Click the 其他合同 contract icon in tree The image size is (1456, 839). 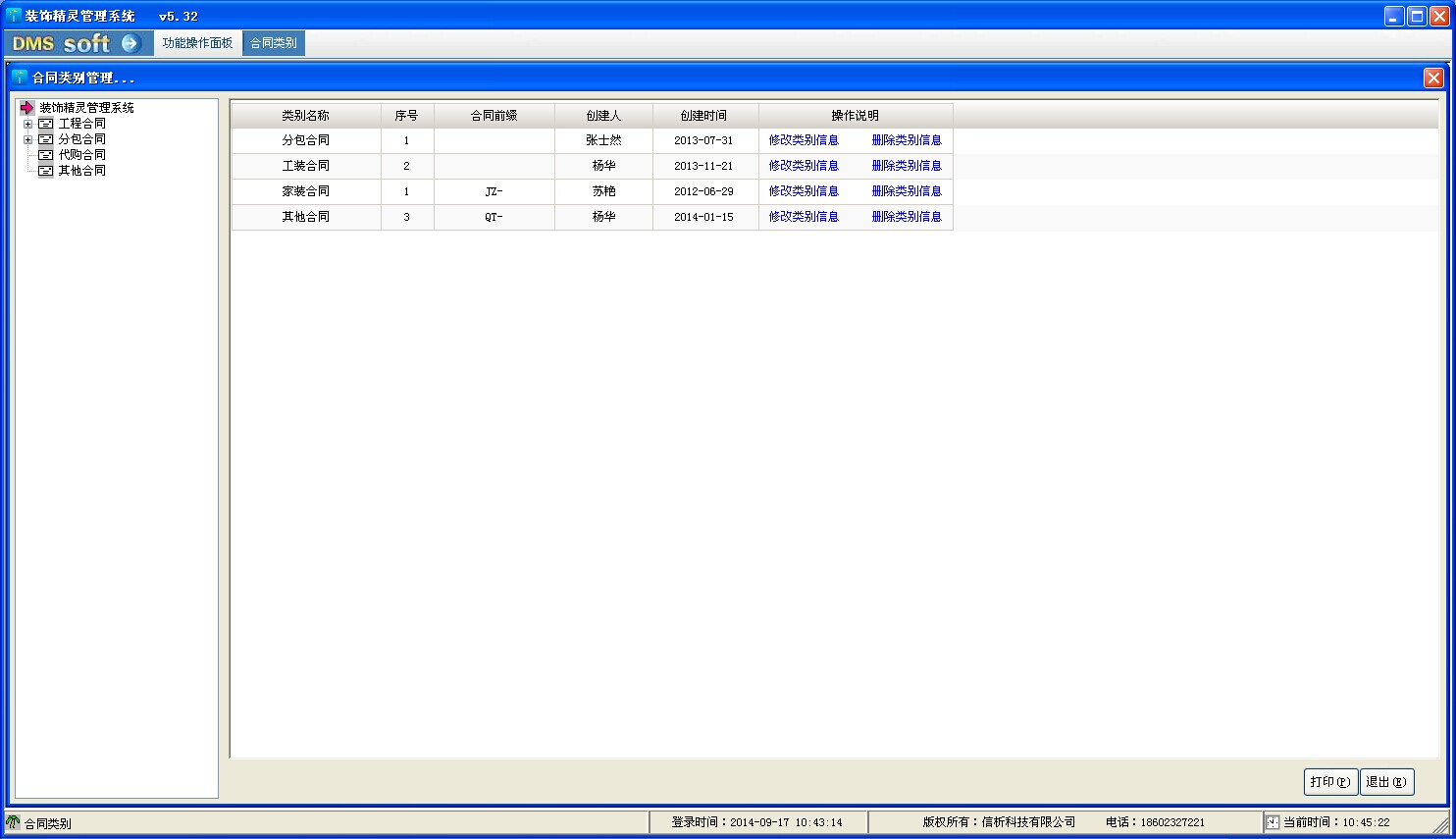click(x=45, y=171)
